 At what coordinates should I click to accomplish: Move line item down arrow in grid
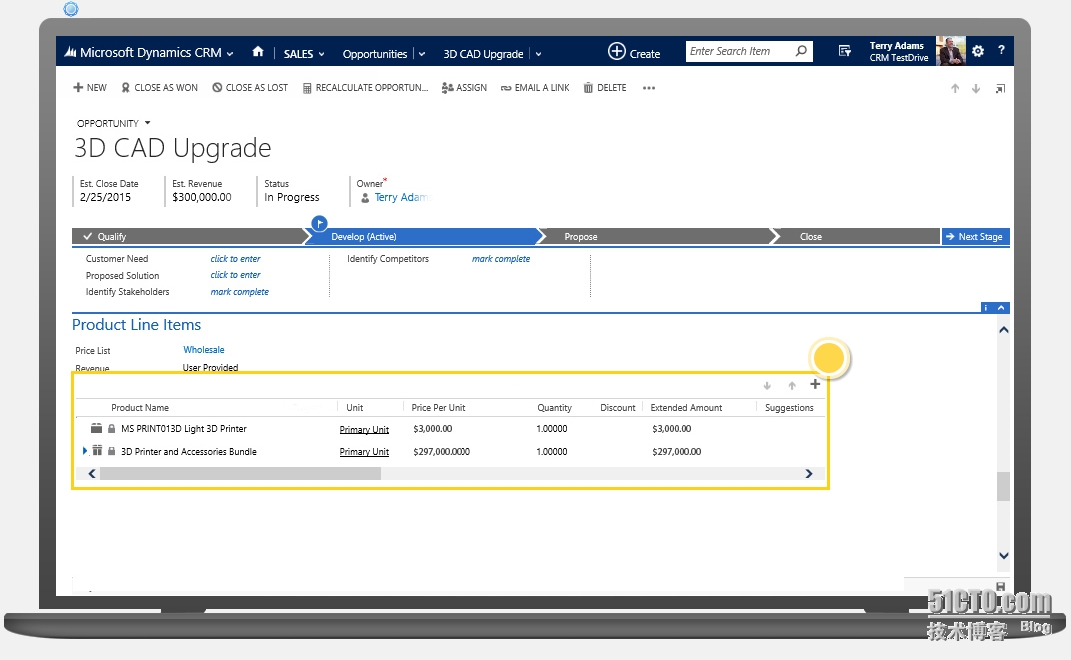coord(767,385)
